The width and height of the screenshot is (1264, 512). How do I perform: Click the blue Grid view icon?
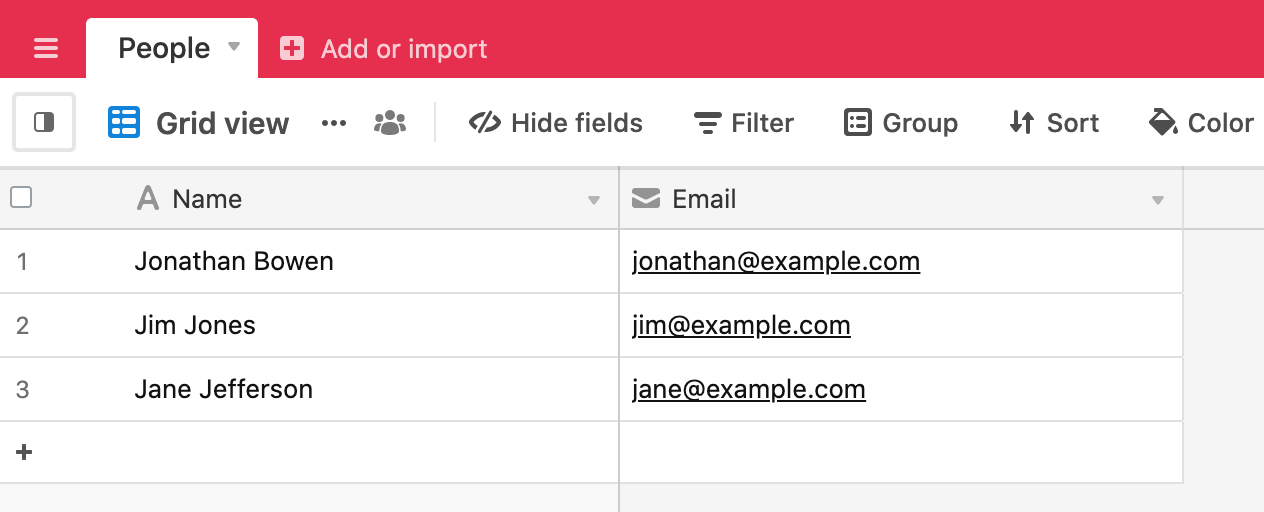point(124,123)
